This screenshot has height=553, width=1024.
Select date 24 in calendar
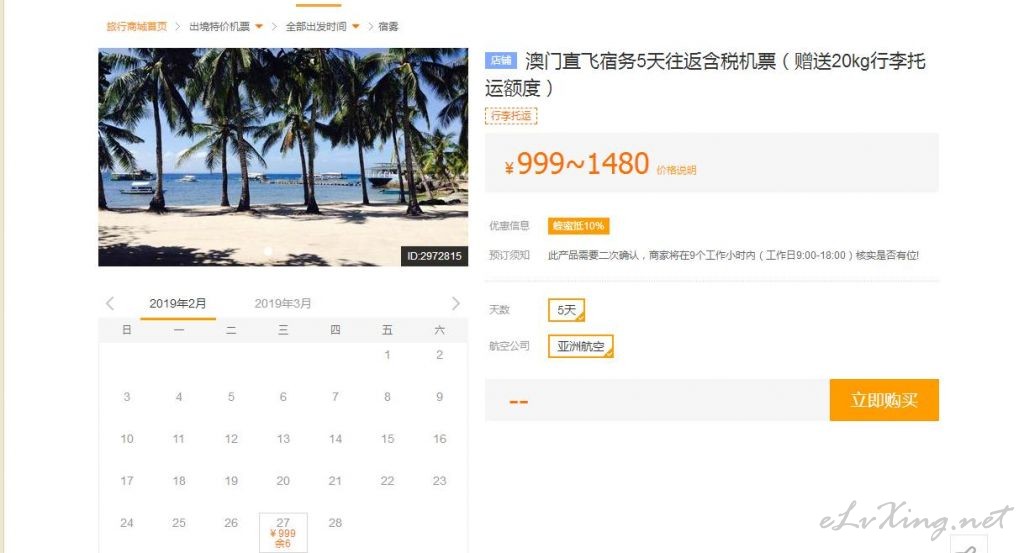[127, 523]
